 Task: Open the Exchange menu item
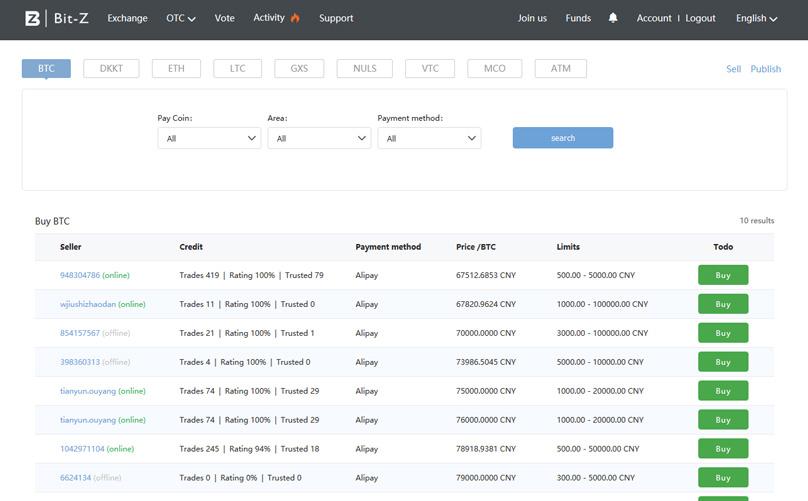pyautogui.click(x=127, y=18)
